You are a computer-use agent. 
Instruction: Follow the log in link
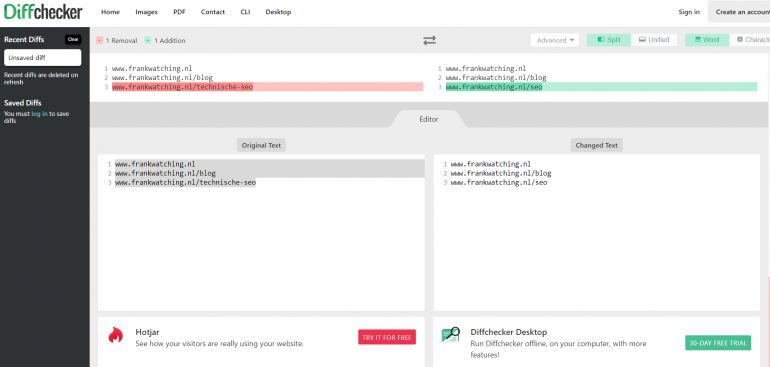click(x=39, y=114)
